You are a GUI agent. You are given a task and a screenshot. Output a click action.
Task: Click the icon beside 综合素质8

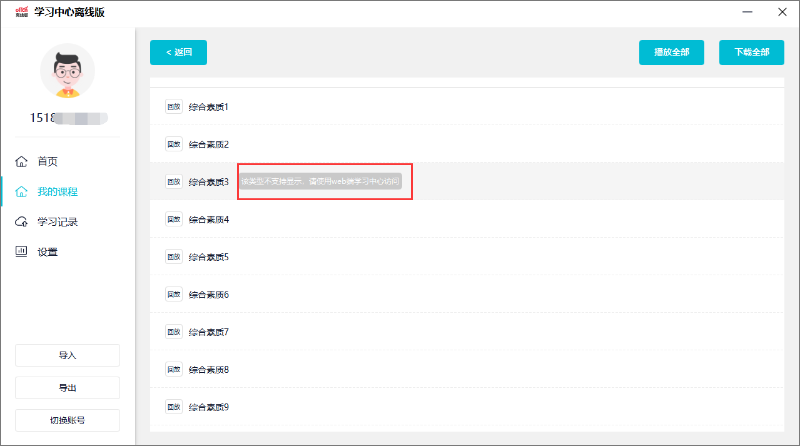173,369
